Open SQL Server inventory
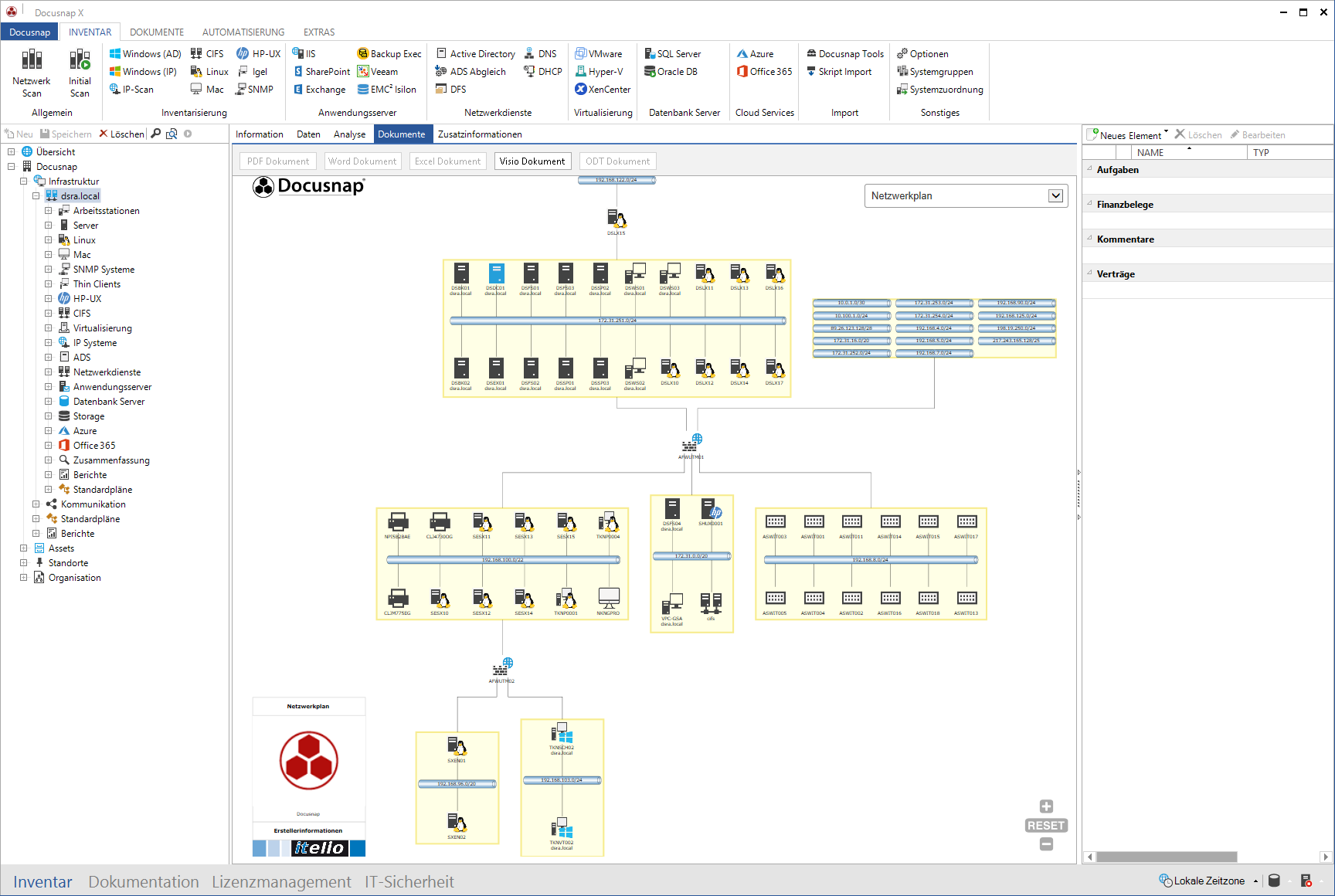 click(673, 53)
